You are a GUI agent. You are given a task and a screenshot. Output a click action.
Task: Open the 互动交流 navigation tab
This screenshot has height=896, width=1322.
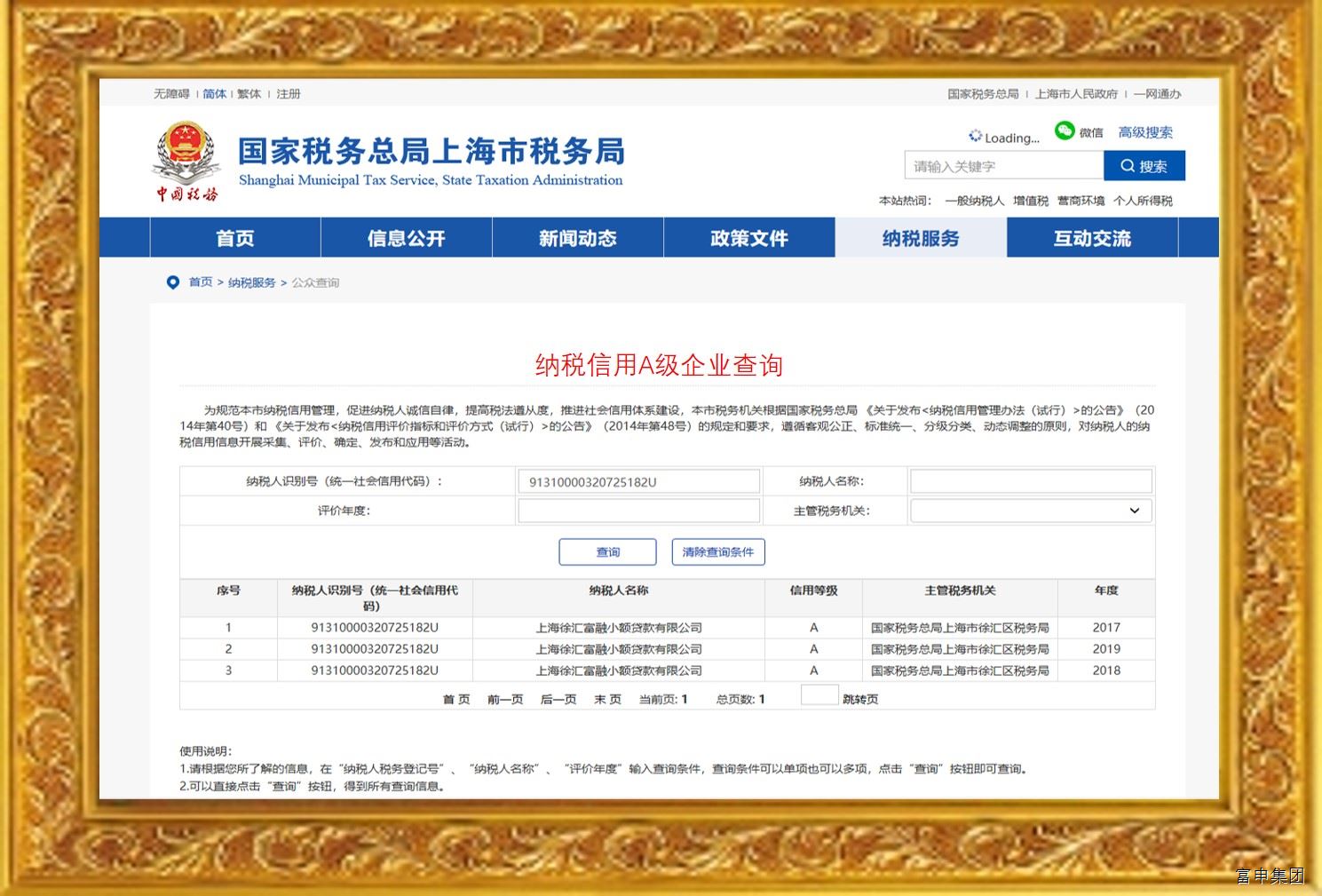(1092, 238)
